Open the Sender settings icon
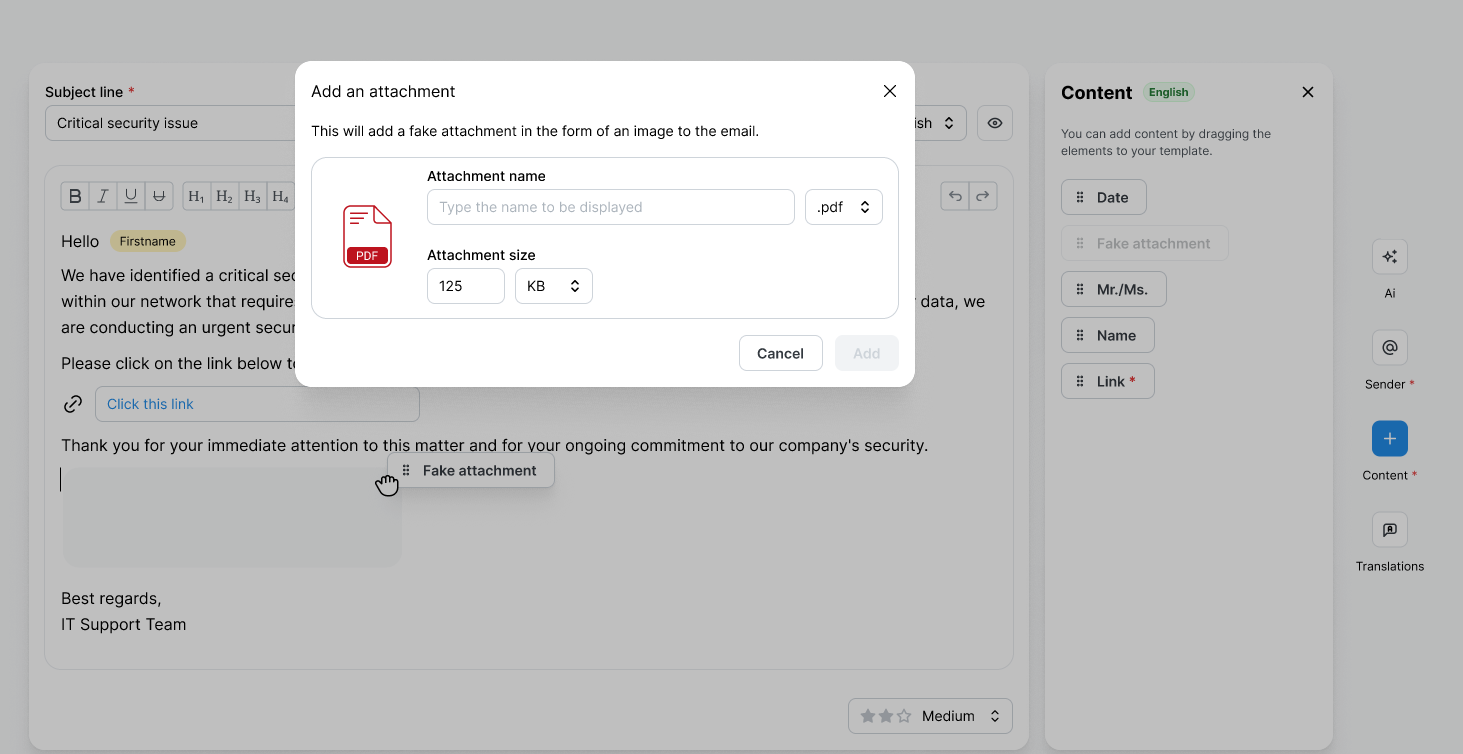This screenshot has height=754, width=1463. [1389, 348]
